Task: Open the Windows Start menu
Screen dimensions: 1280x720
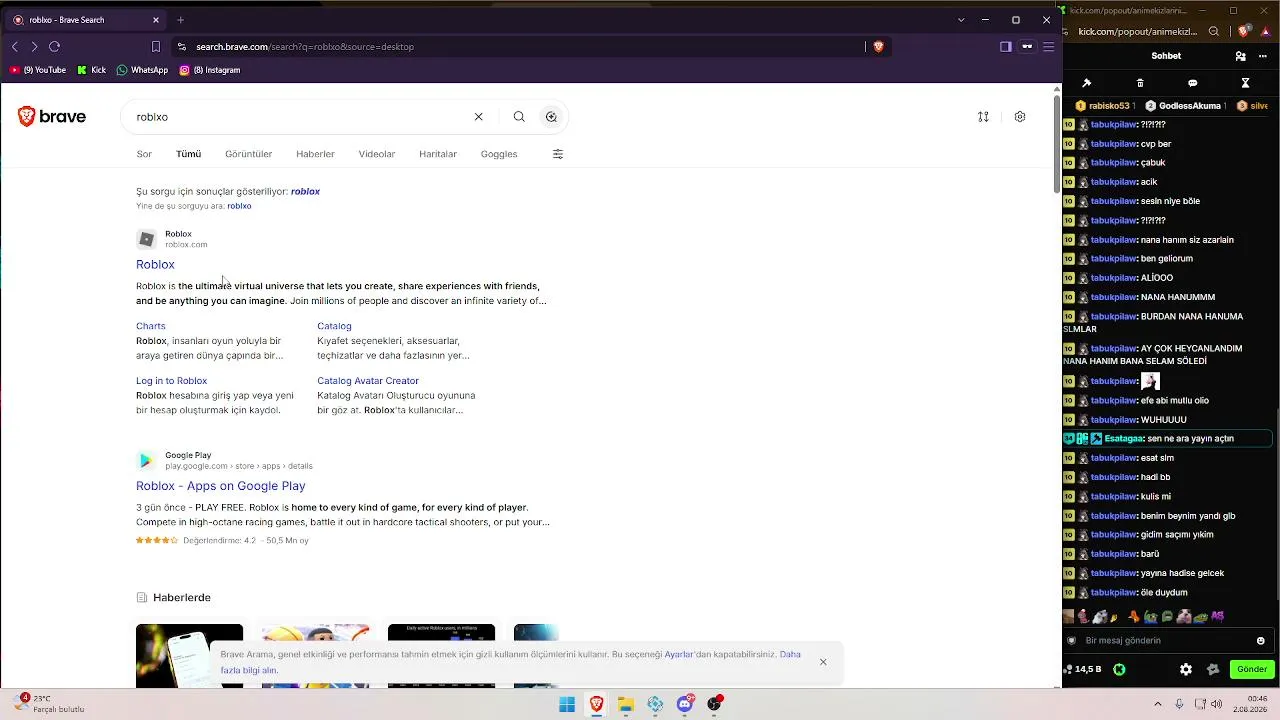Action: pyautogui.click(x=567, y=704)
